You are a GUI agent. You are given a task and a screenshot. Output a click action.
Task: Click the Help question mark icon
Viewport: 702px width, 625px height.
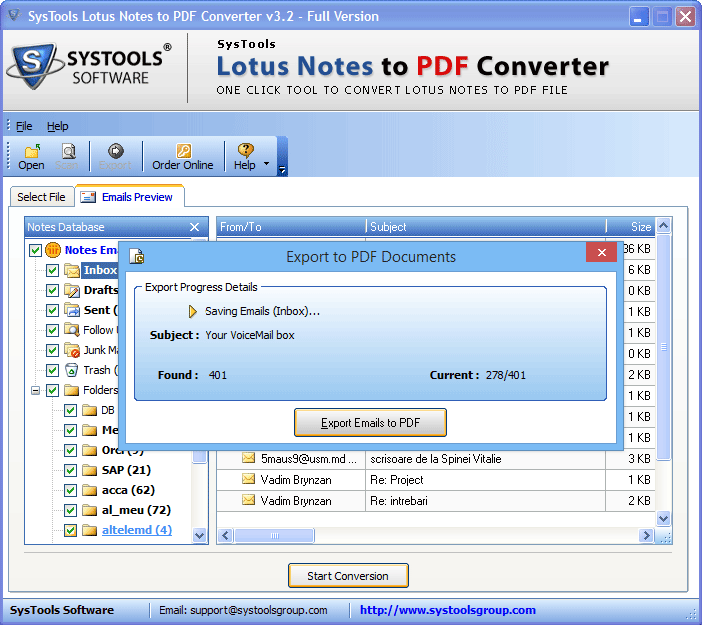[245, 151]
